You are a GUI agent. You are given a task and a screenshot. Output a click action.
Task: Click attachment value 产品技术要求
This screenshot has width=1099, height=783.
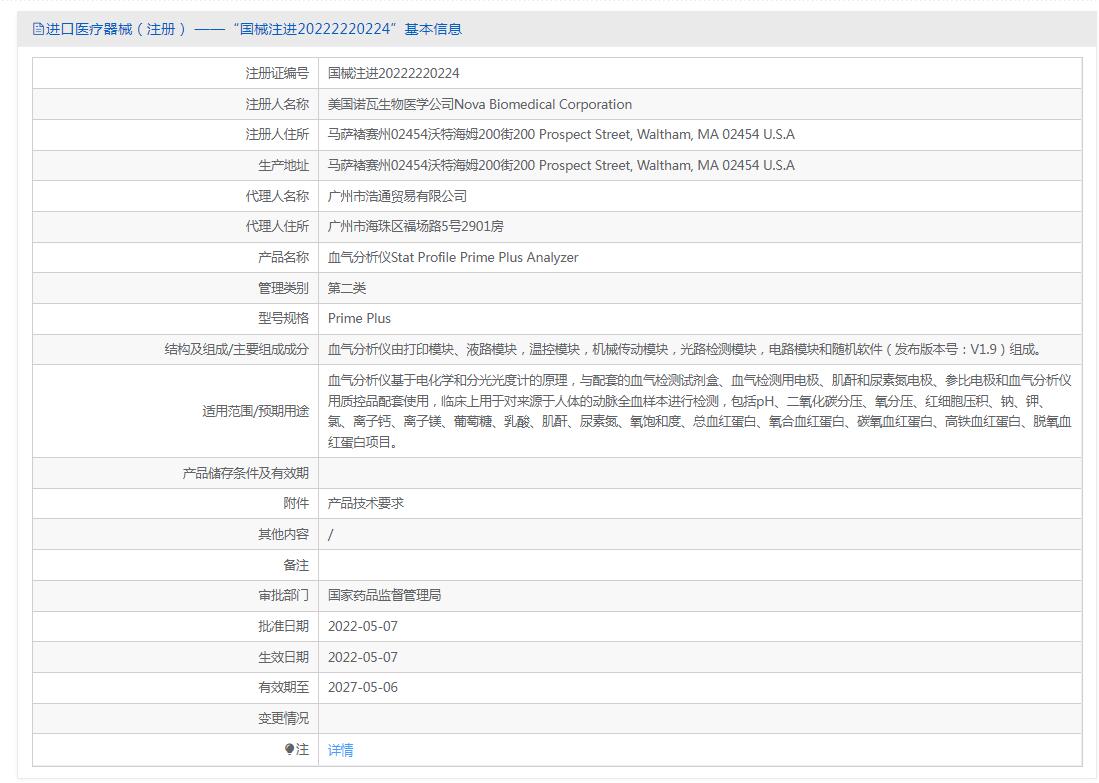[366, 504]
